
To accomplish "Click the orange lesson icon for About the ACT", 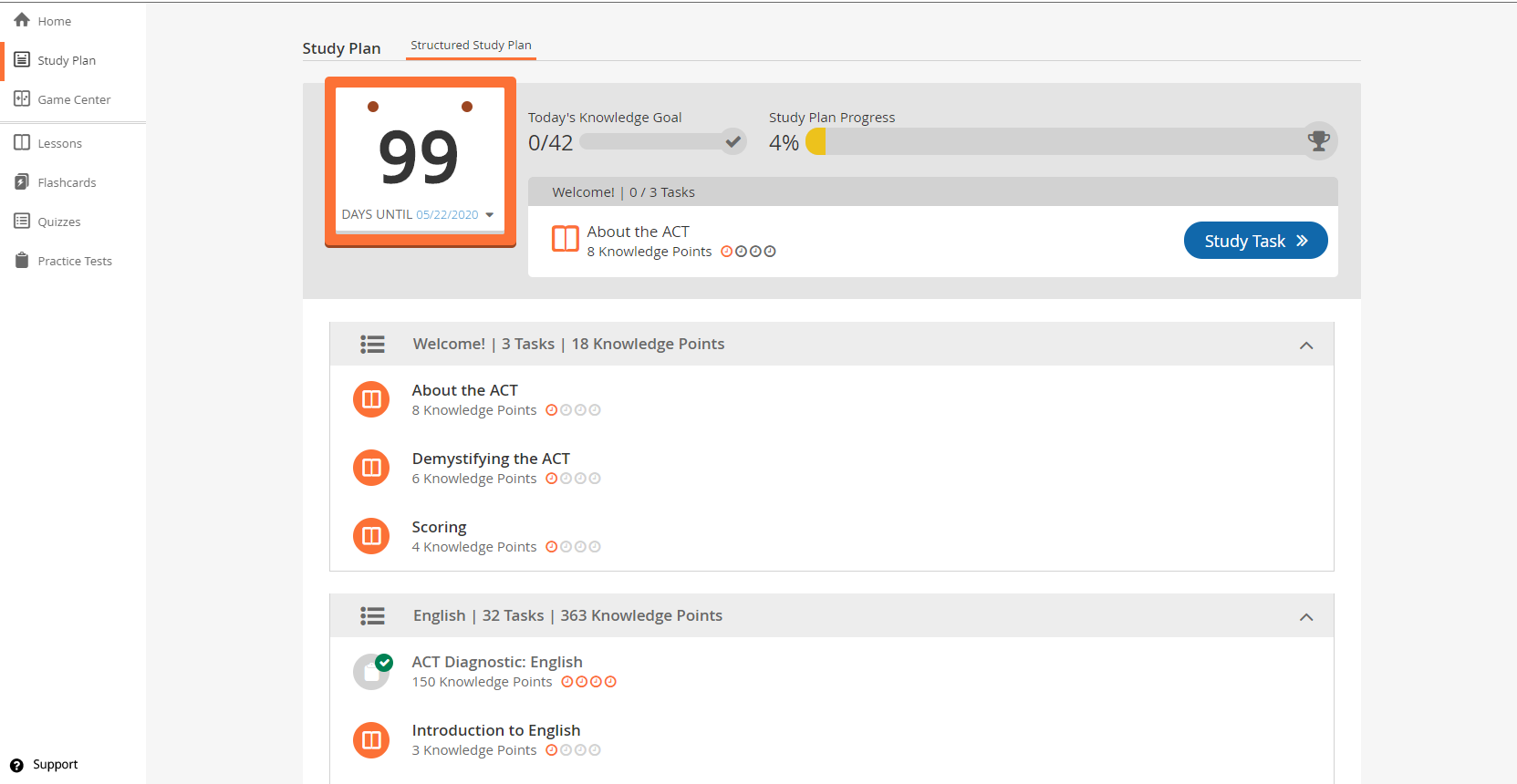I will tap(371, 399).
